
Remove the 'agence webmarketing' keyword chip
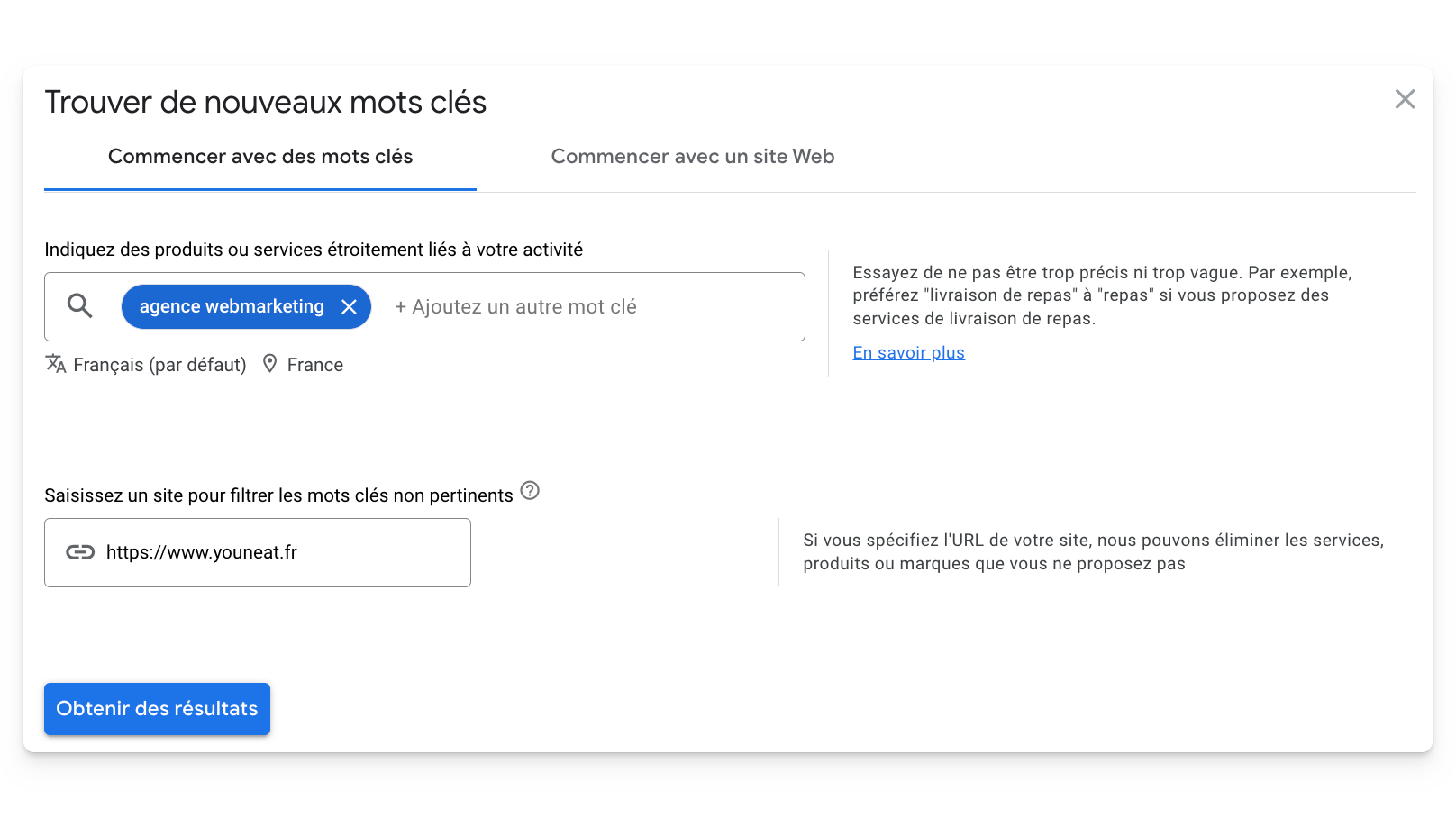click(349, 307)
